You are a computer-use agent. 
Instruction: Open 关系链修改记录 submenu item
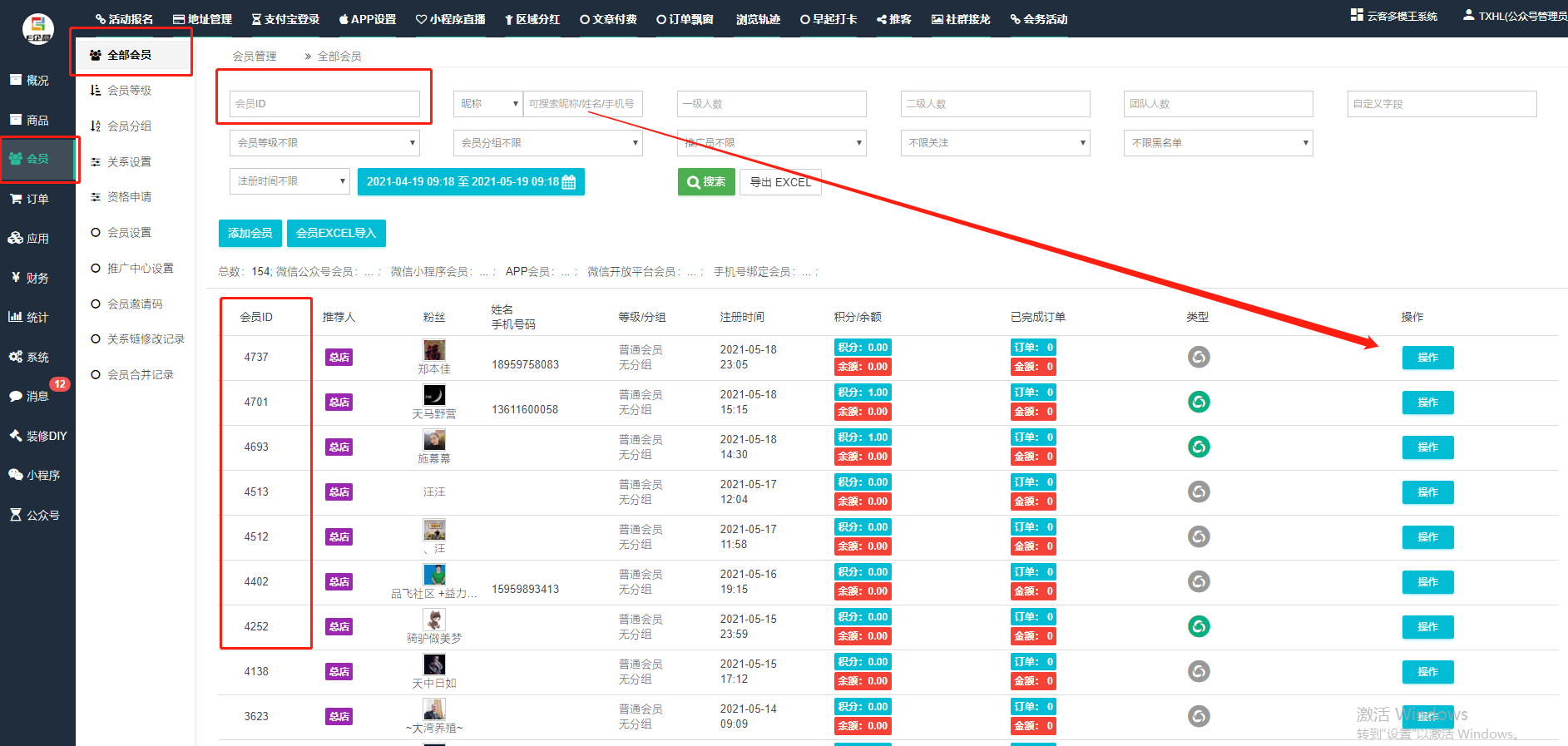[146, 339]
